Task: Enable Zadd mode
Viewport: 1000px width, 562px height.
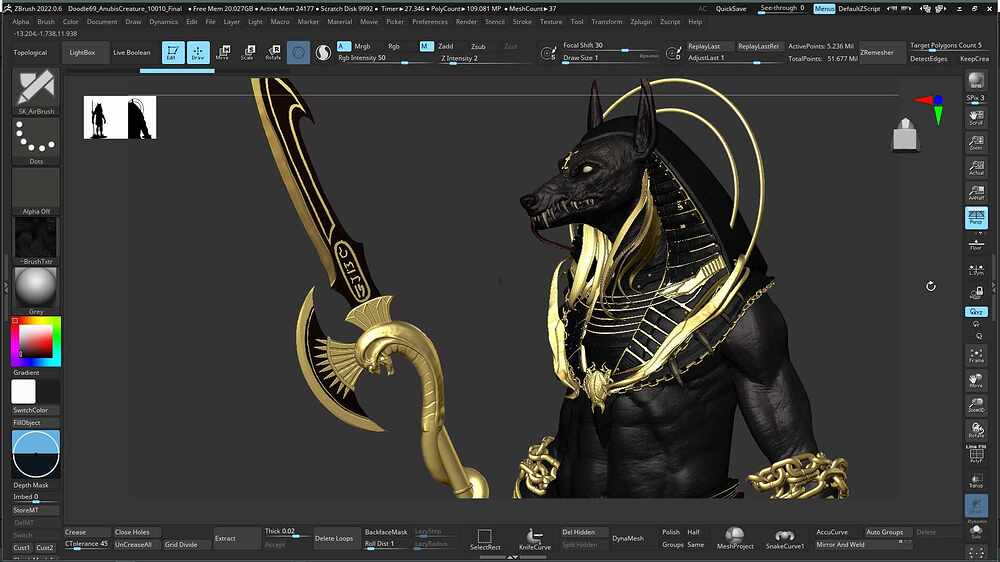Action: [445, 46]
